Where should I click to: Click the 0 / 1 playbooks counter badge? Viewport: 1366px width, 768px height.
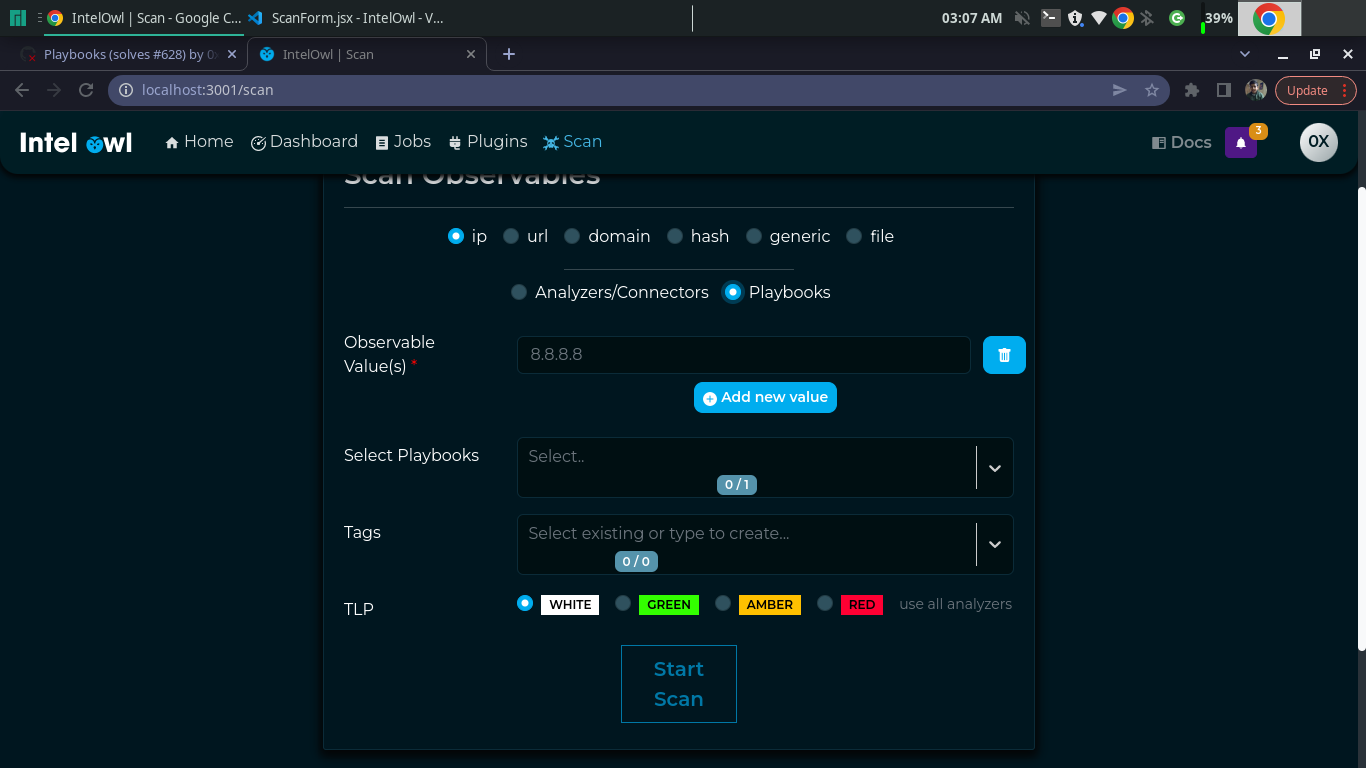(736, 485)
